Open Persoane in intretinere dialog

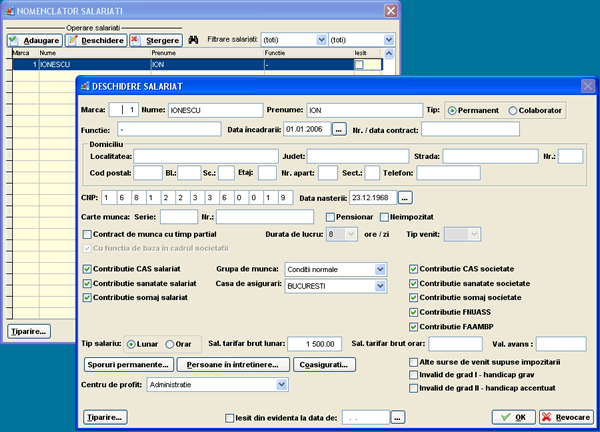[233, 365]
